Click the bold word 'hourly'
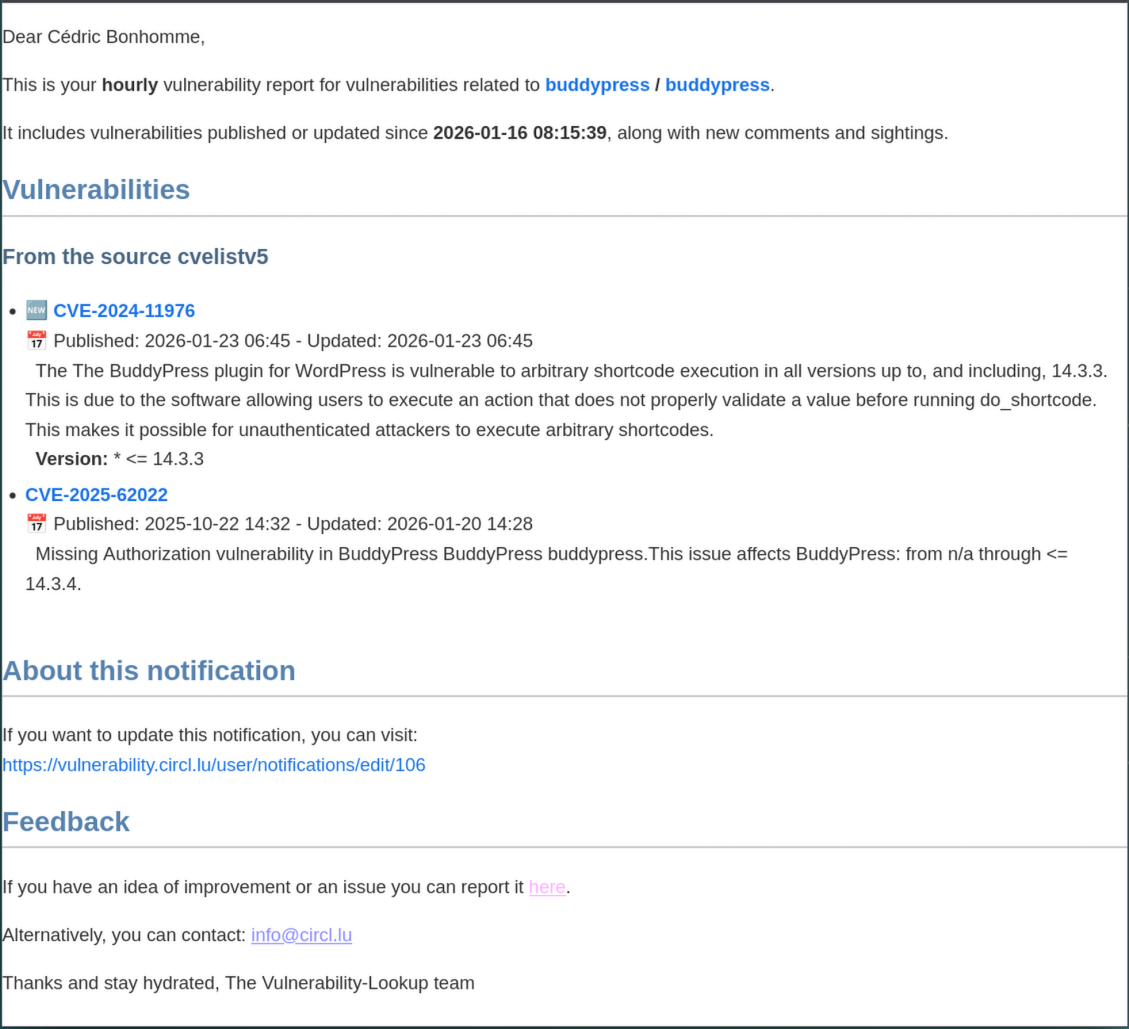The height and width of the screenshot is (1029, 1129). [x=130, y=85]
